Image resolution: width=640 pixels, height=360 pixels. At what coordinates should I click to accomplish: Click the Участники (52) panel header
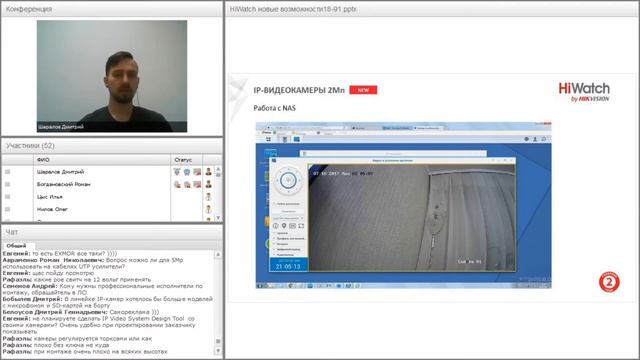click(x=112, y=146)
